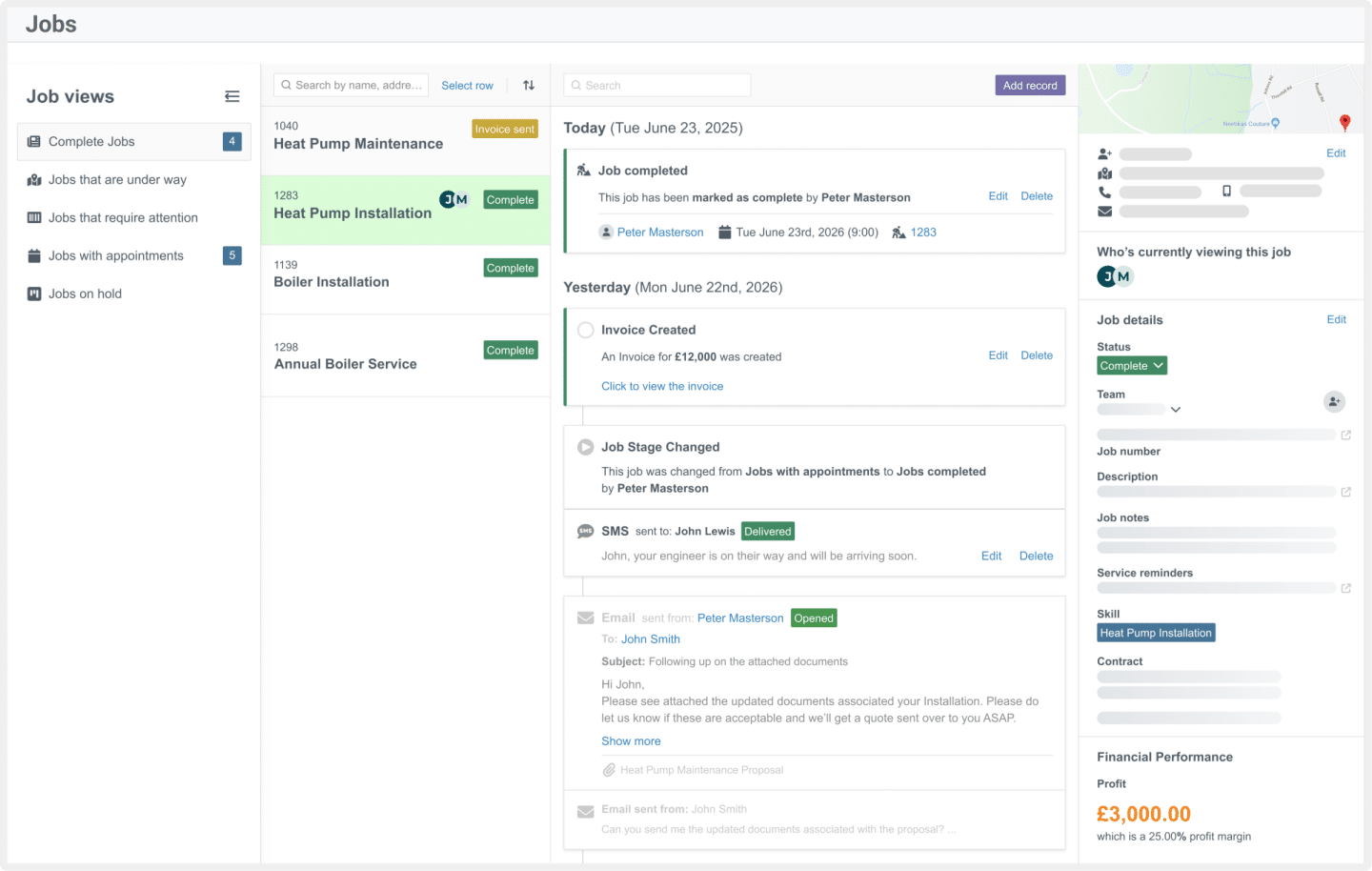Click the Jobs on hold icon
The height and width of the screenshot is (871, 1372).
[34, 294]
